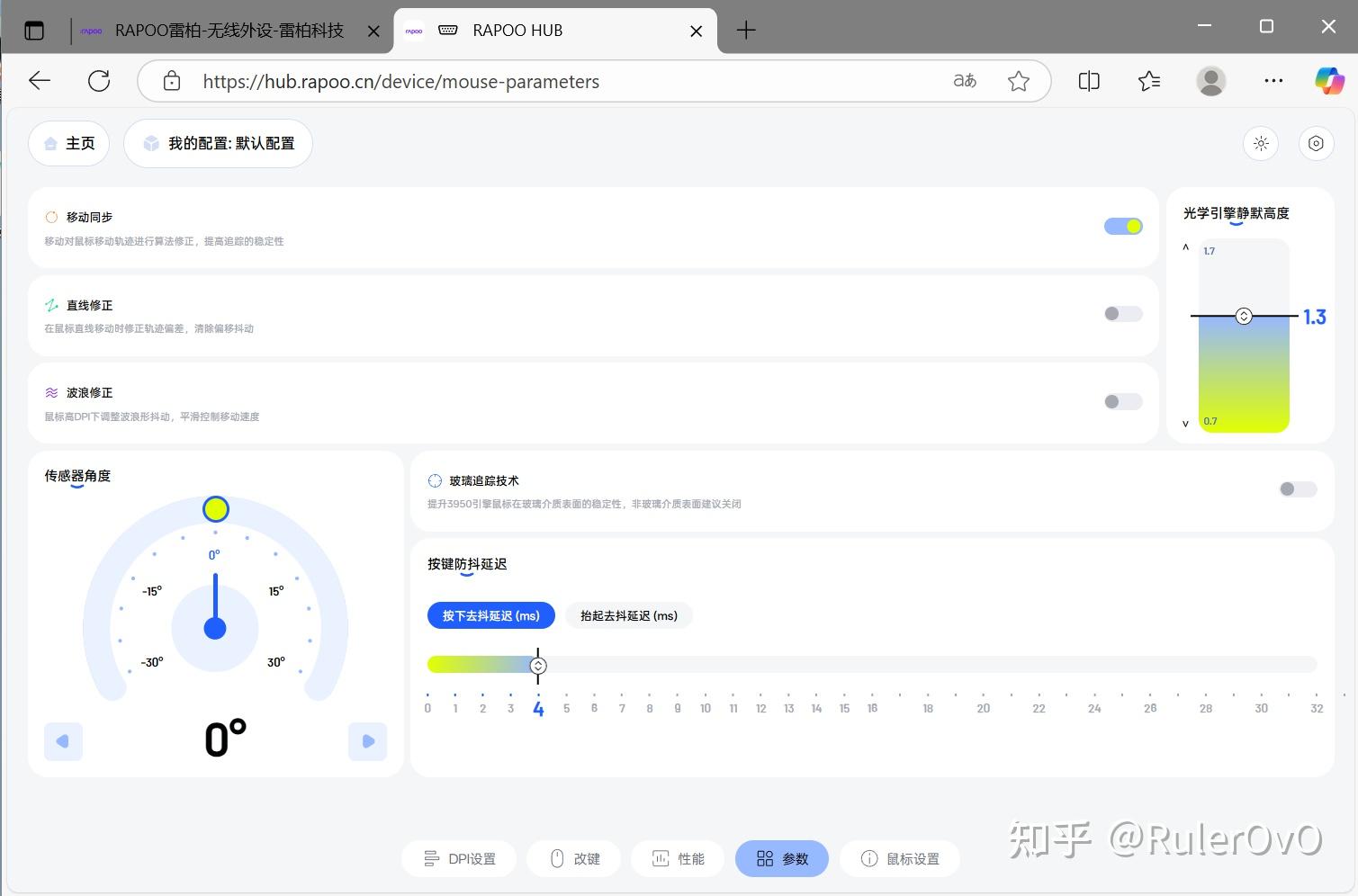Click the 30° mark on sensor dial
This screenshot has height=896, width=1358.
point(276,662)
